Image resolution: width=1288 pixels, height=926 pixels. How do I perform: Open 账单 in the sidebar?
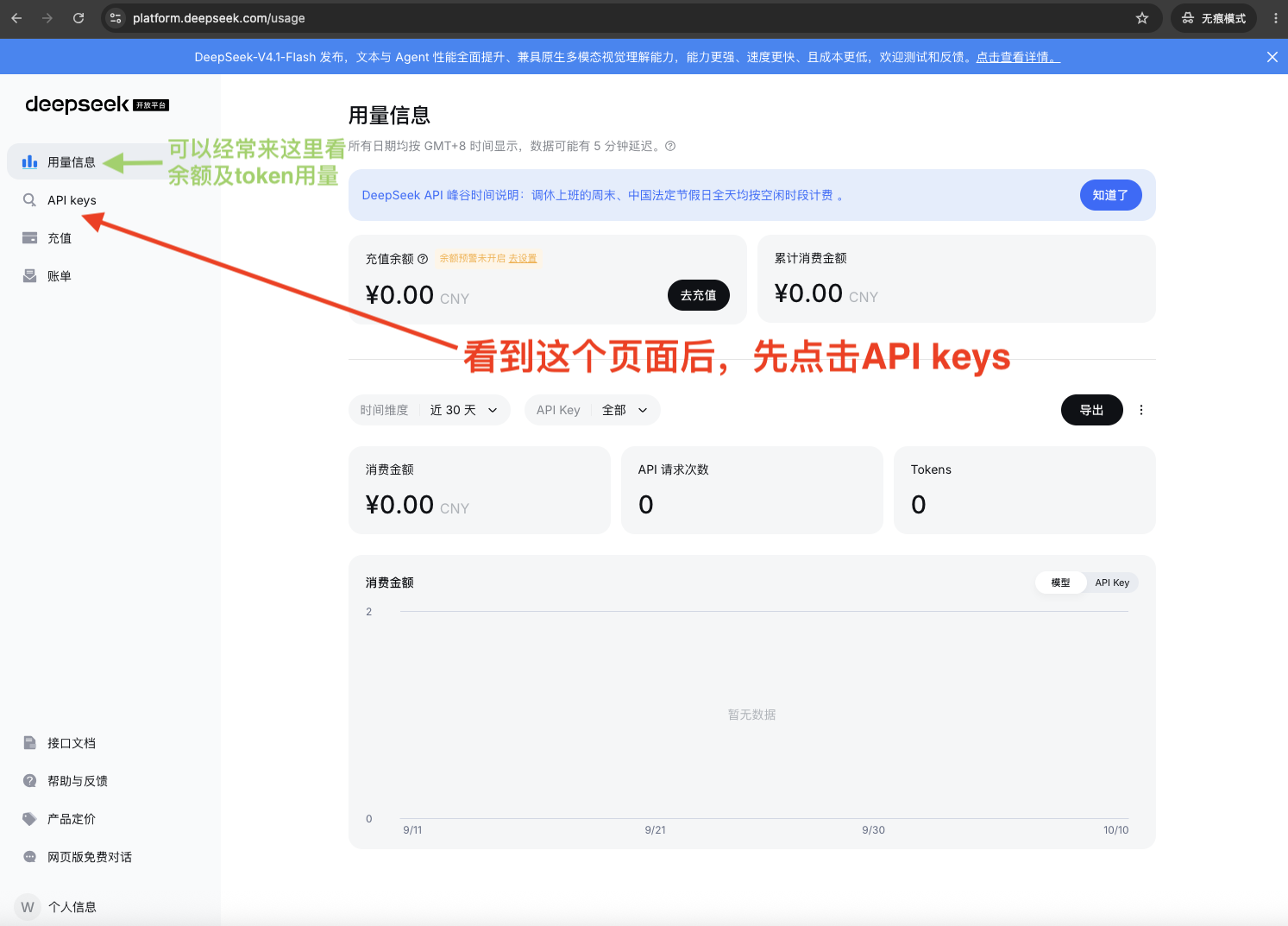[x=60, y=276]
